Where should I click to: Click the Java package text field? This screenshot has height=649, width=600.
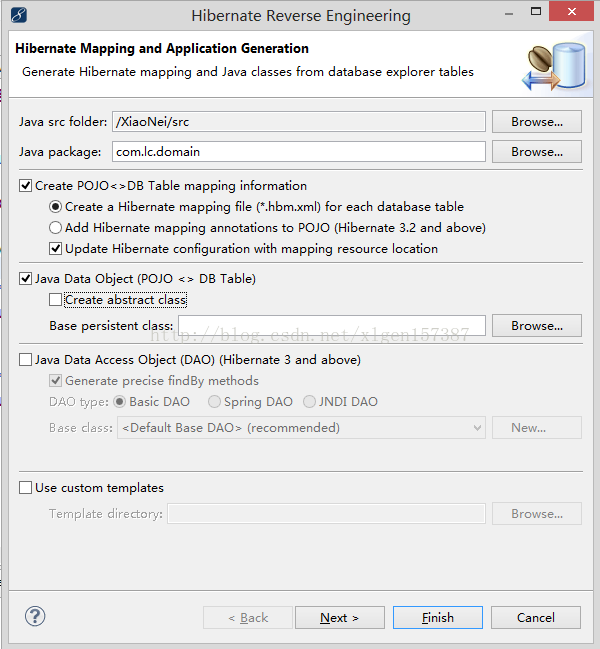[x=298, y=152]
